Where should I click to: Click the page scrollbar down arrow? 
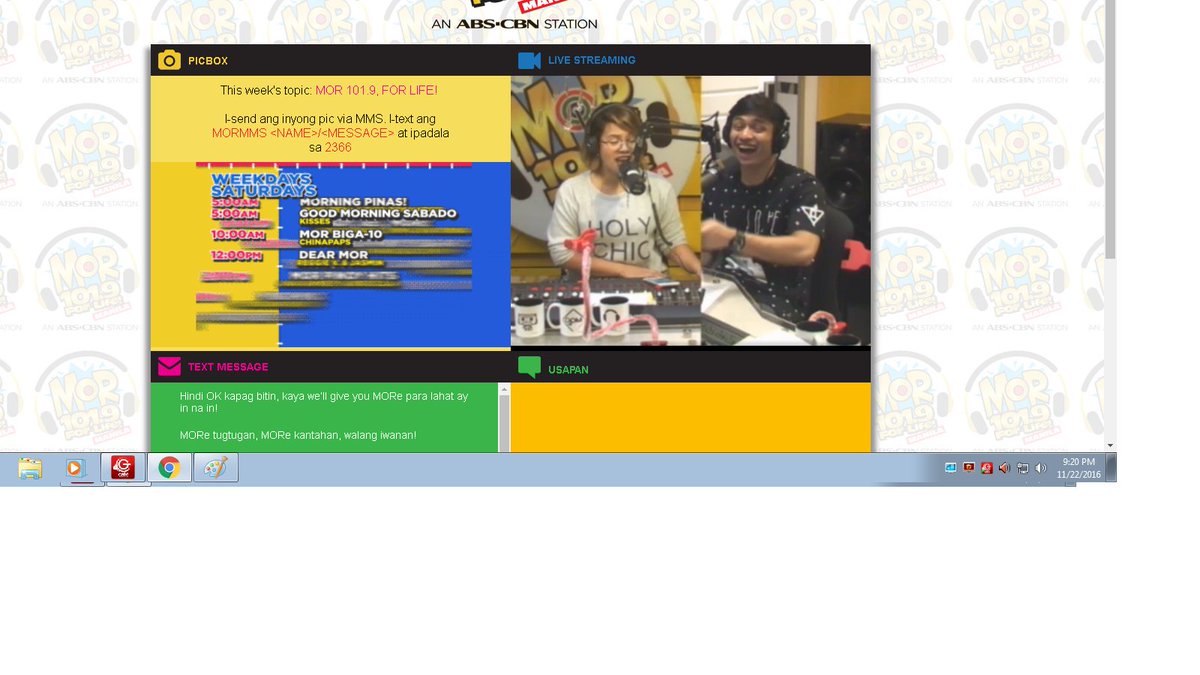[x=1110, y=445]
